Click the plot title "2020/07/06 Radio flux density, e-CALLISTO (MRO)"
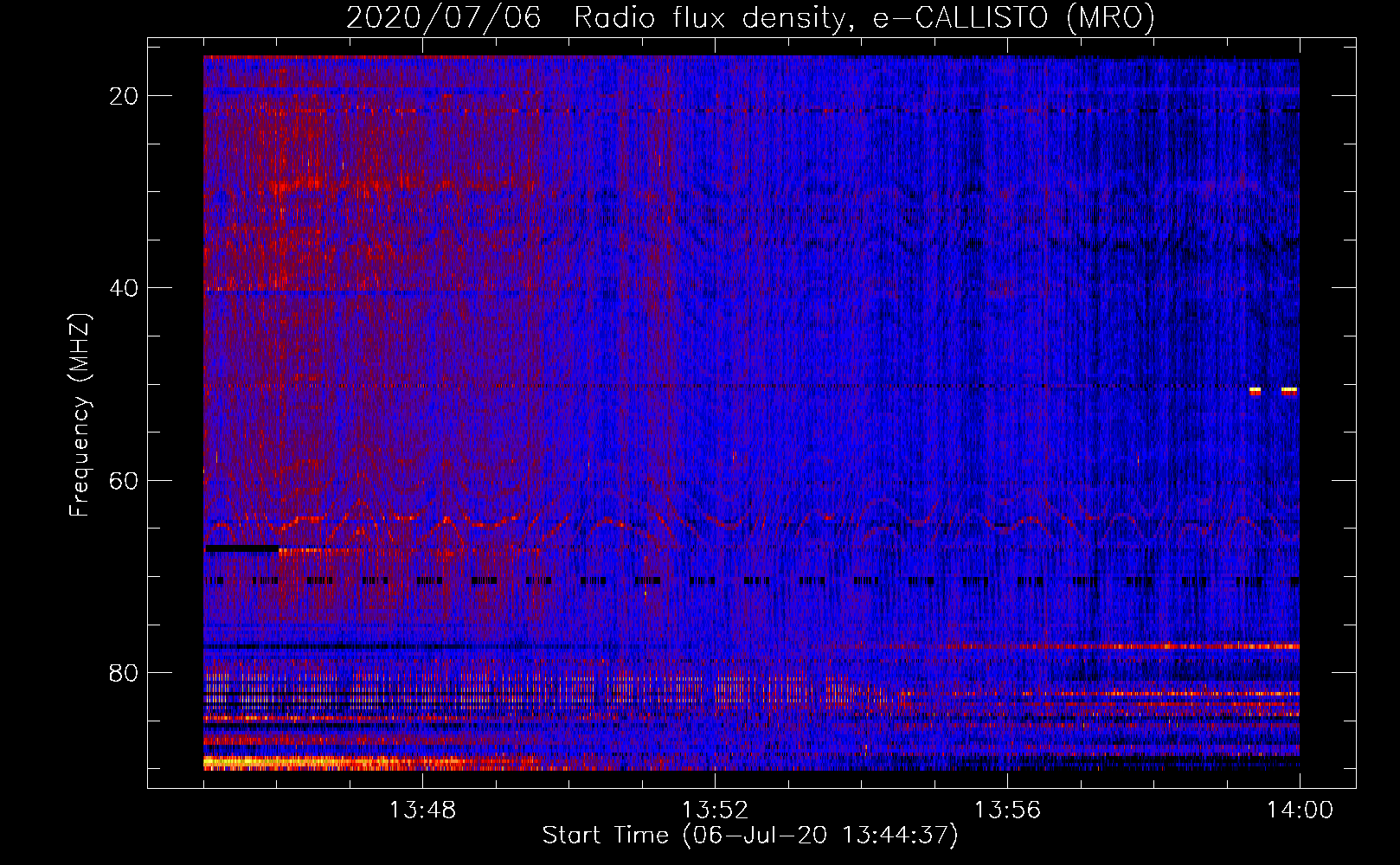1400x865 pixels. pyautogui.click(x=750, y=17)
